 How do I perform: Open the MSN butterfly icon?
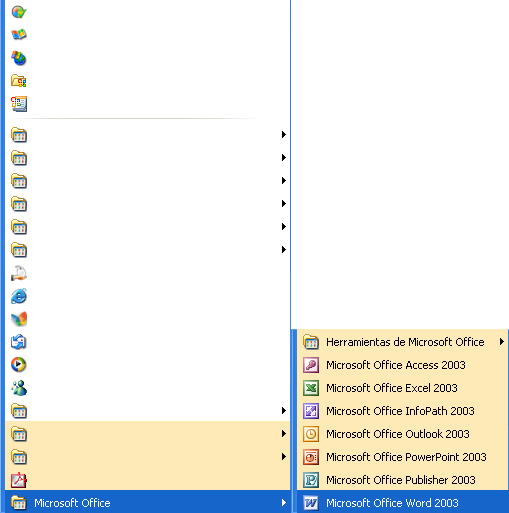coord(19,319)
